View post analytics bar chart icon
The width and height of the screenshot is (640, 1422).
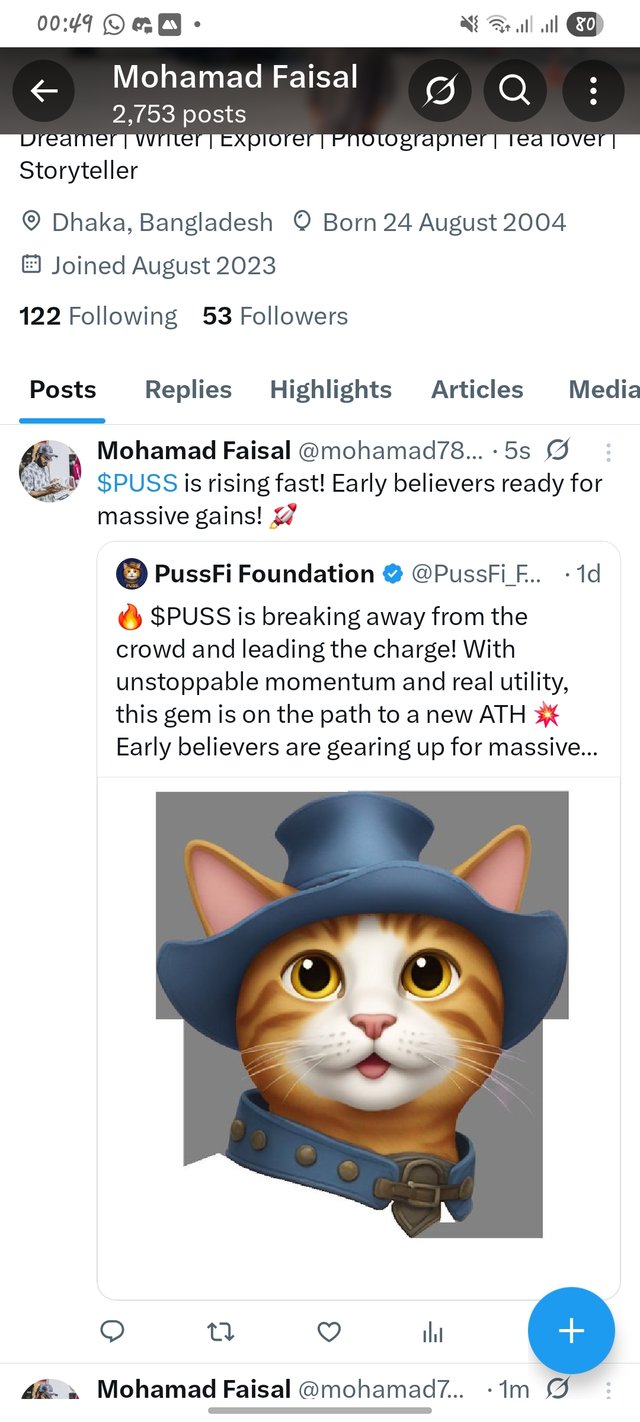(x=433, y=1331)
